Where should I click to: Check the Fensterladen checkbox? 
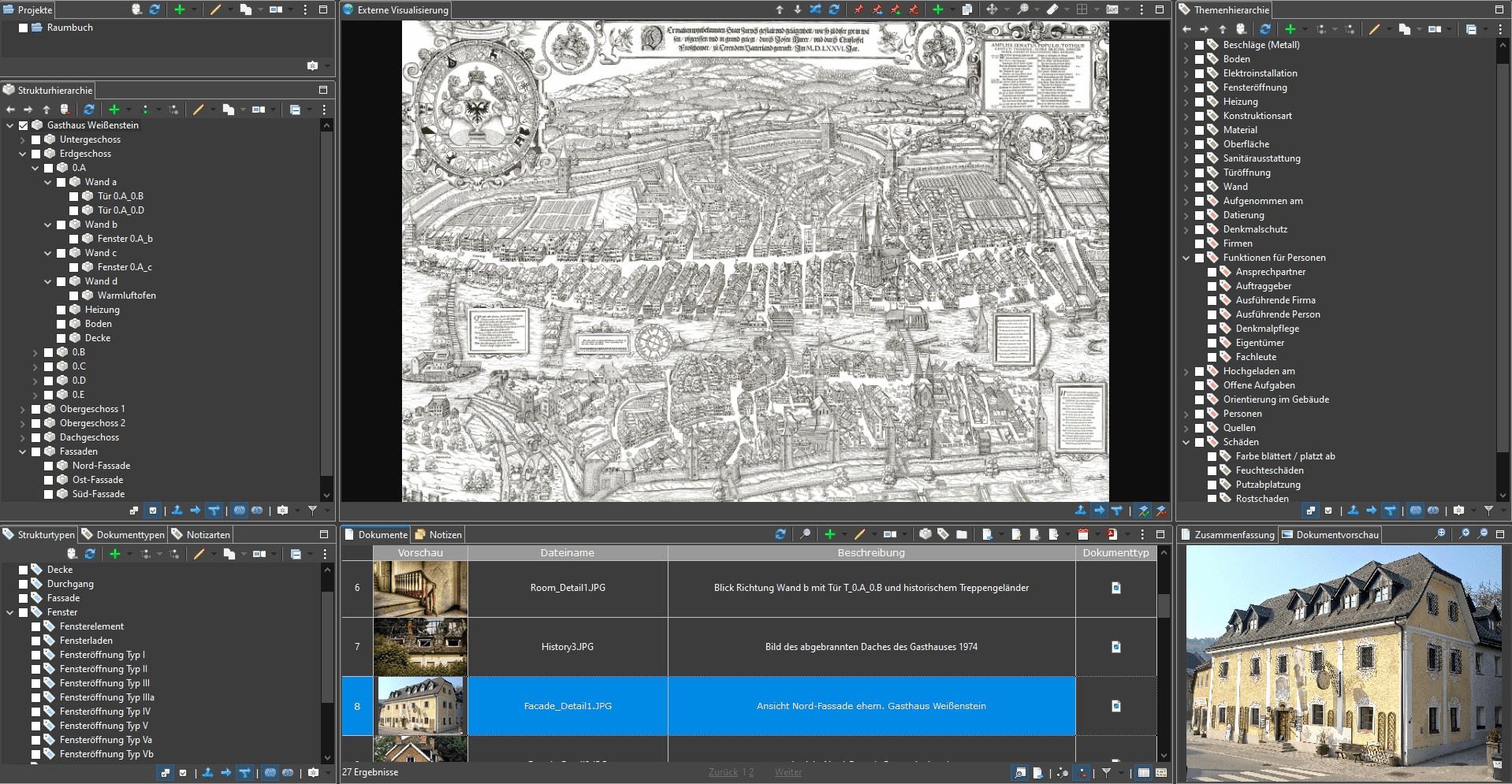pyautogui.click(x=36, y=641)
